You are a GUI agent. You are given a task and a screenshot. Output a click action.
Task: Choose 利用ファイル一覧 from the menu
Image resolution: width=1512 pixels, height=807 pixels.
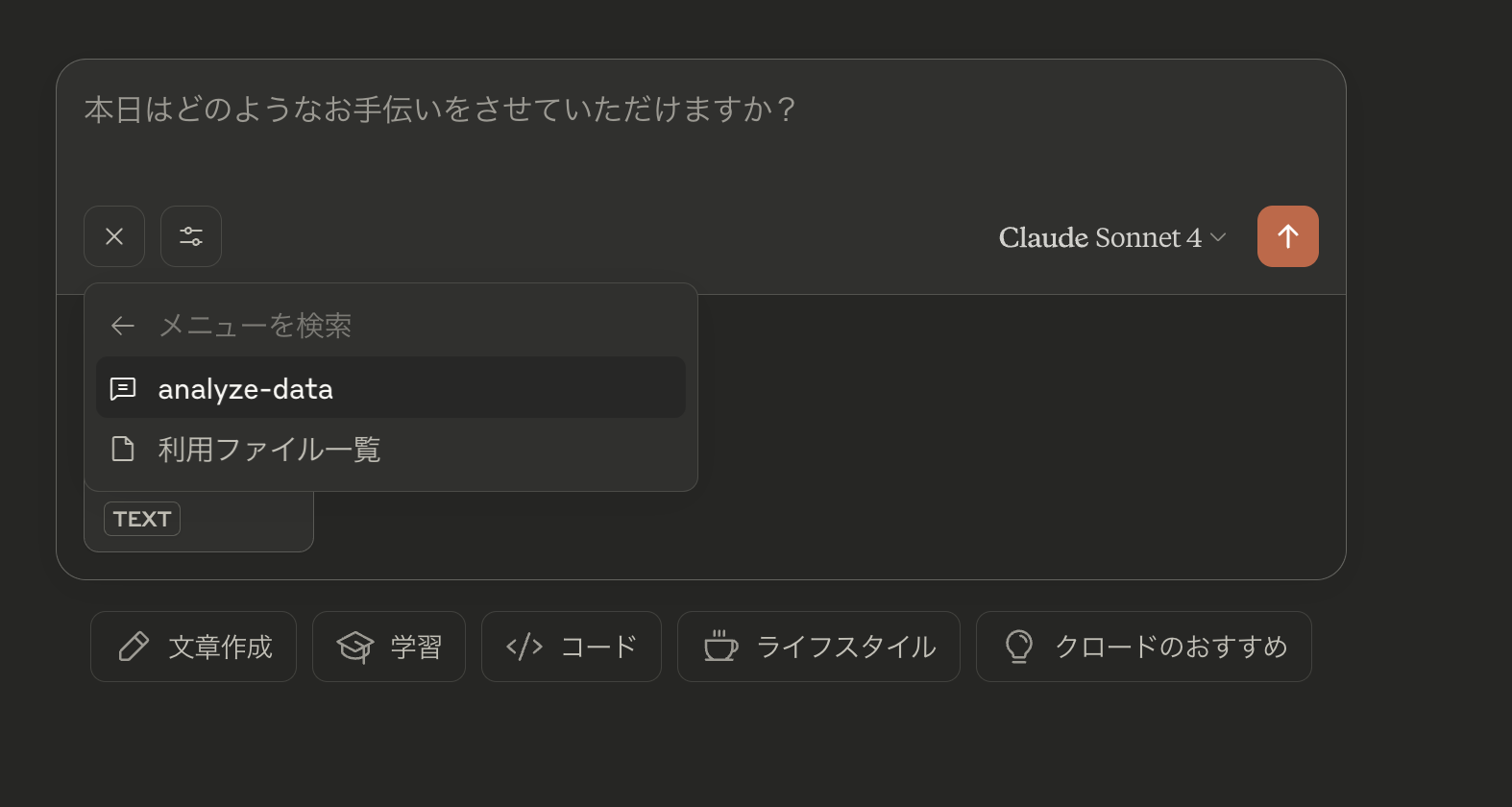click(x=391, y=449)
